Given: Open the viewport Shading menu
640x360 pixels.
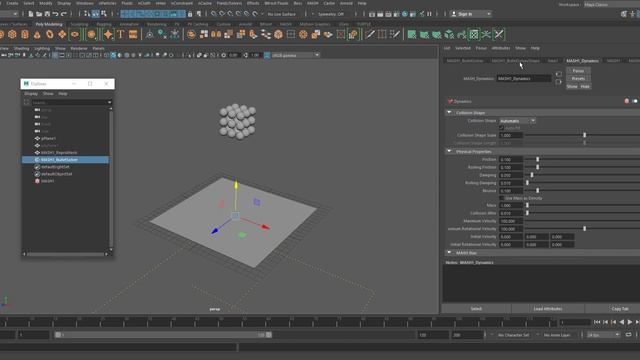Looking at the screenshot, I should click(22, 48).
